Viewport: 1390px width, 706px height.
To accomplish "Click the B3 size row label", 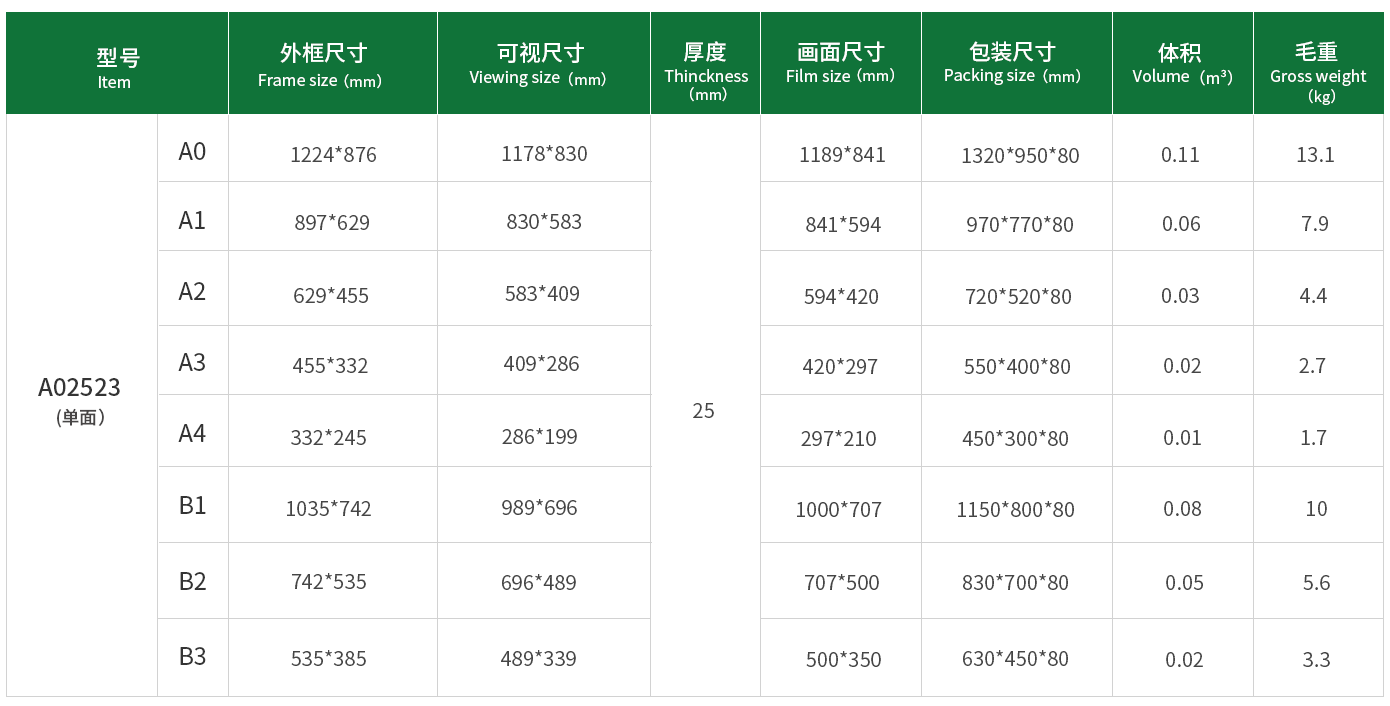I will click(x=193, y=657).
